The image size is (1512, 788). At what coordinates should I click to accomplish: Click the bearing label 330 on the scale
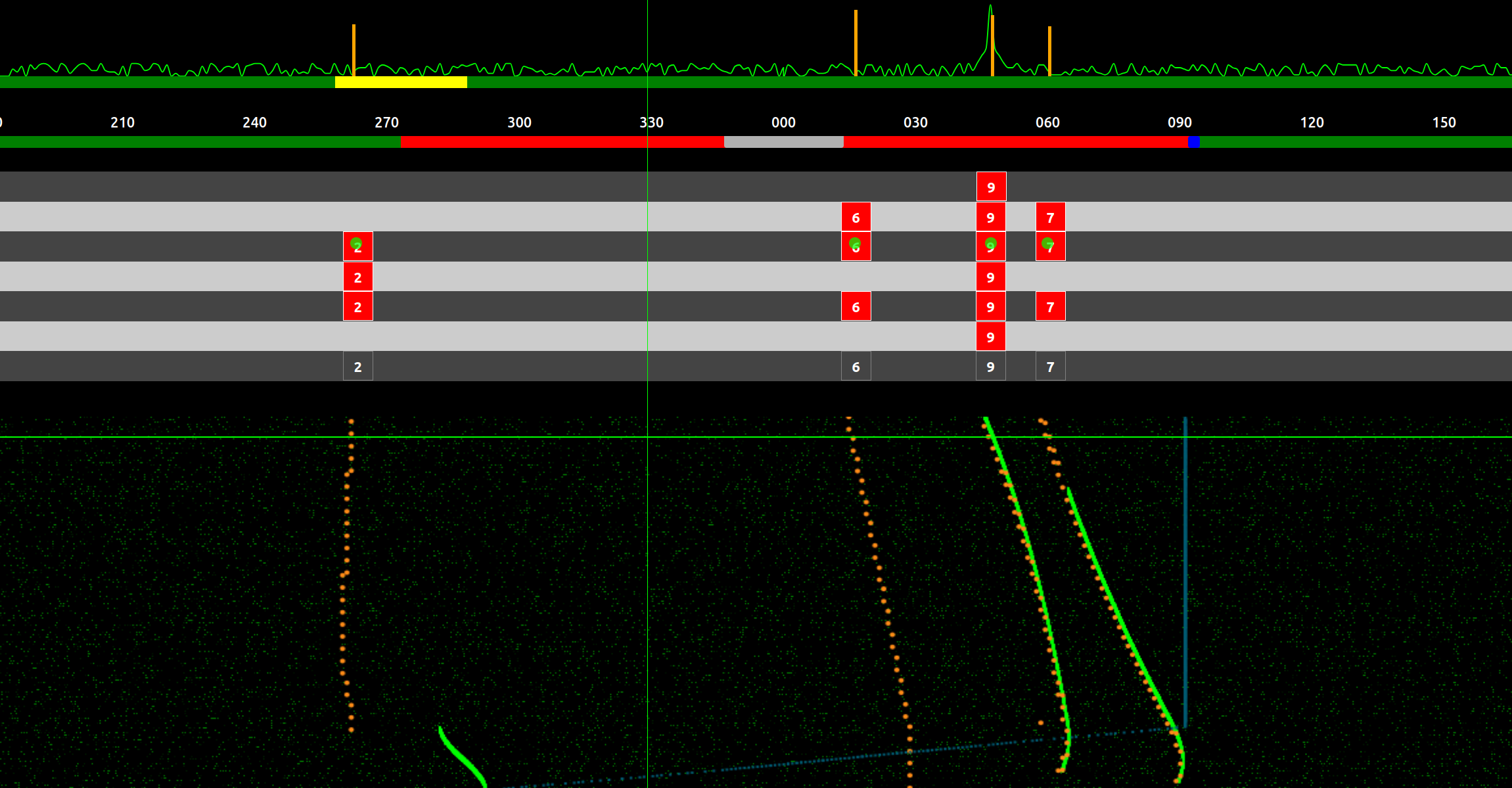click(x=651, y=122)
